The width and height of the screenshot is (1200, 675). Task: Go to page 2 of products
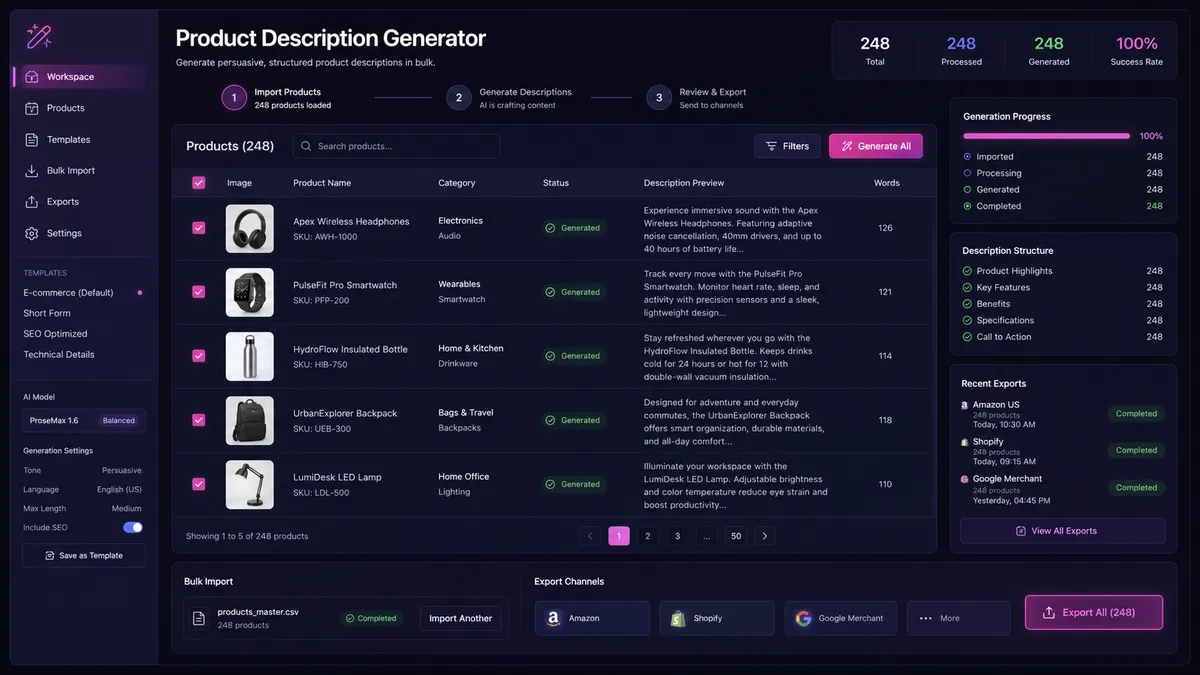(648, 536)
